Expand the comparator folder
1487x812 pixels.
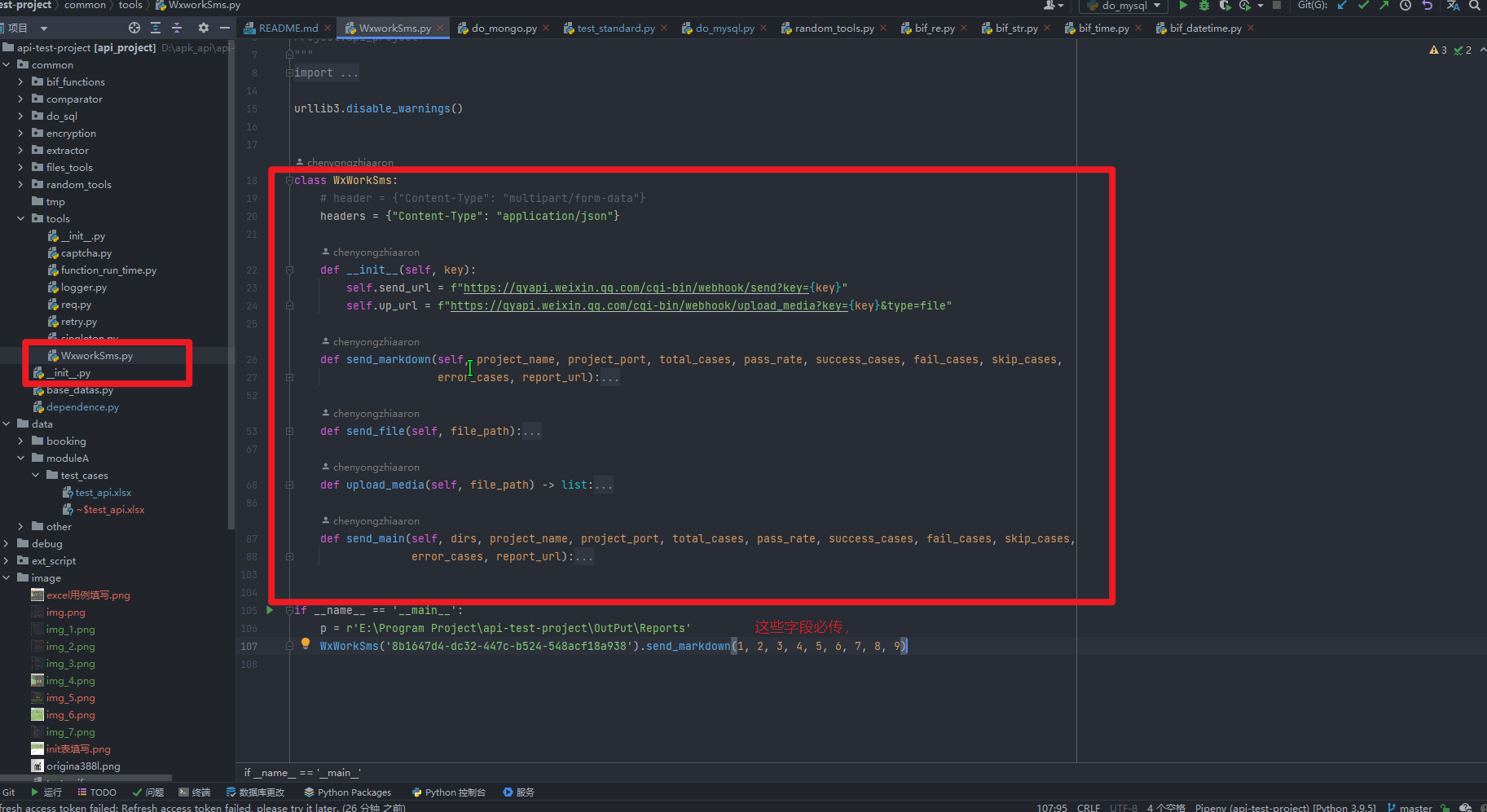[20, 99]
